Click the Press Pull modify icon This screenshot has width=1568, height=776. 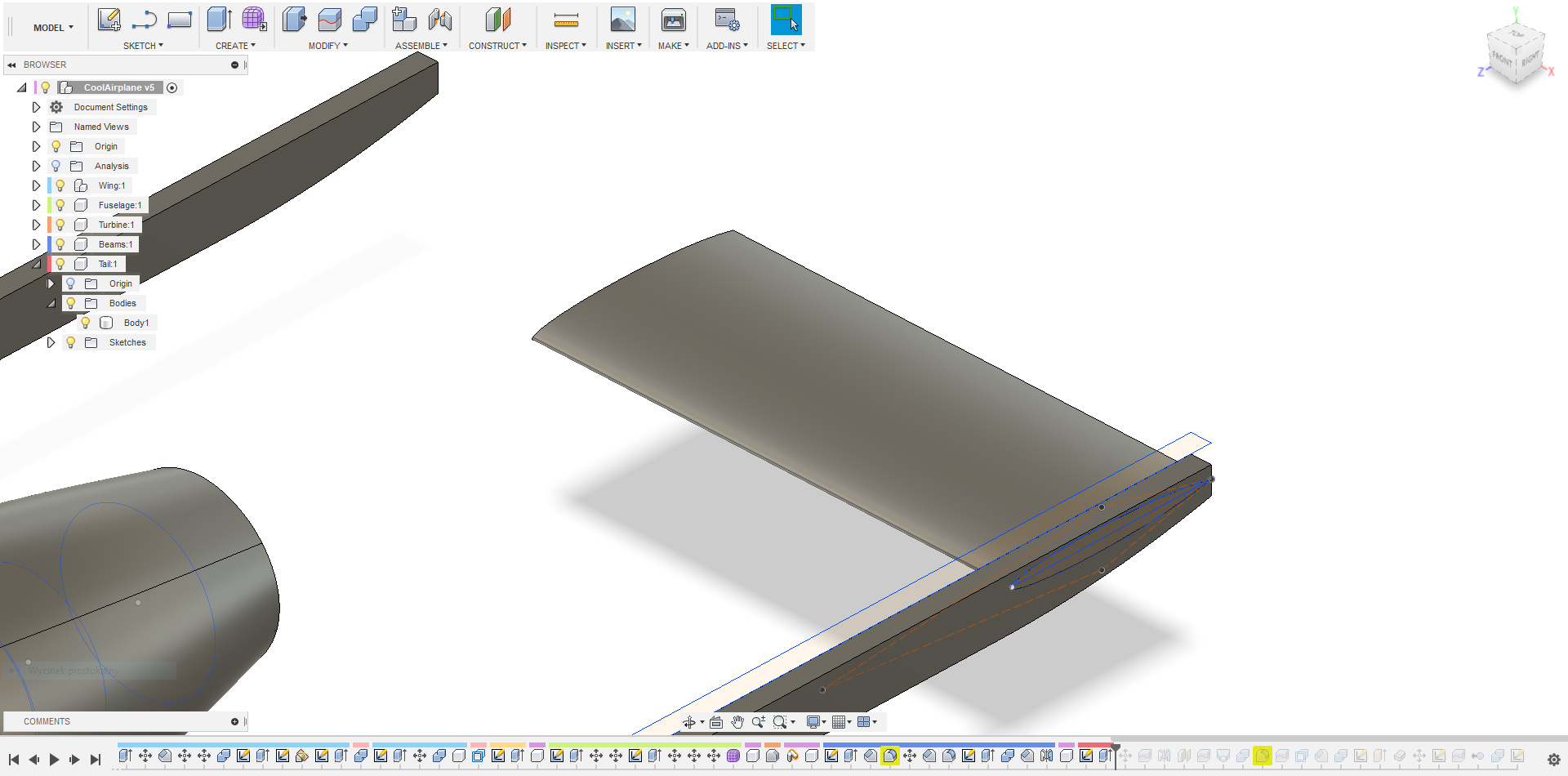[294, 20]
